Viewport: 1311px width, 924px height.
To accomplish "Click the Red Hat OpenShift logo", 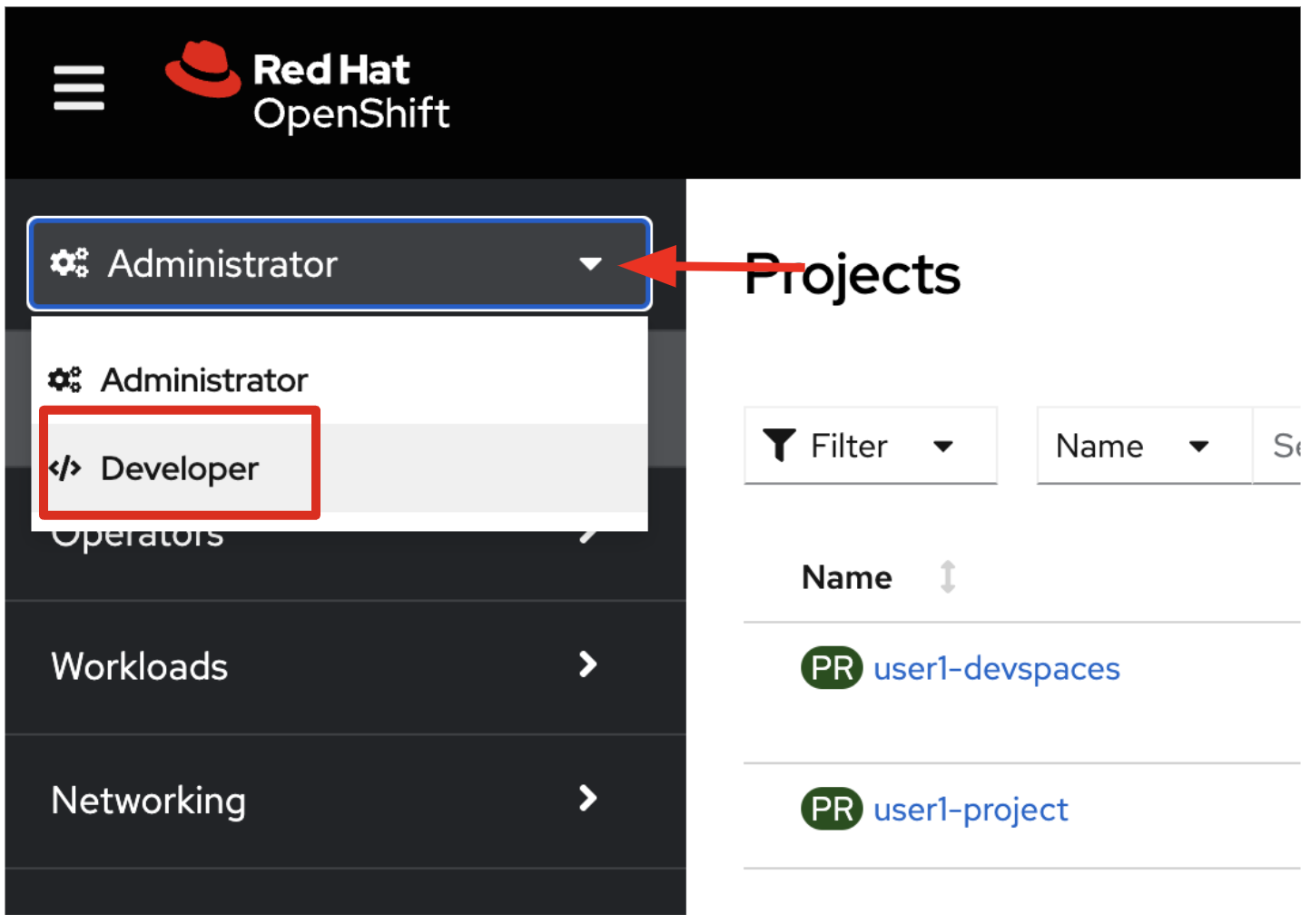I will [307, 87].
